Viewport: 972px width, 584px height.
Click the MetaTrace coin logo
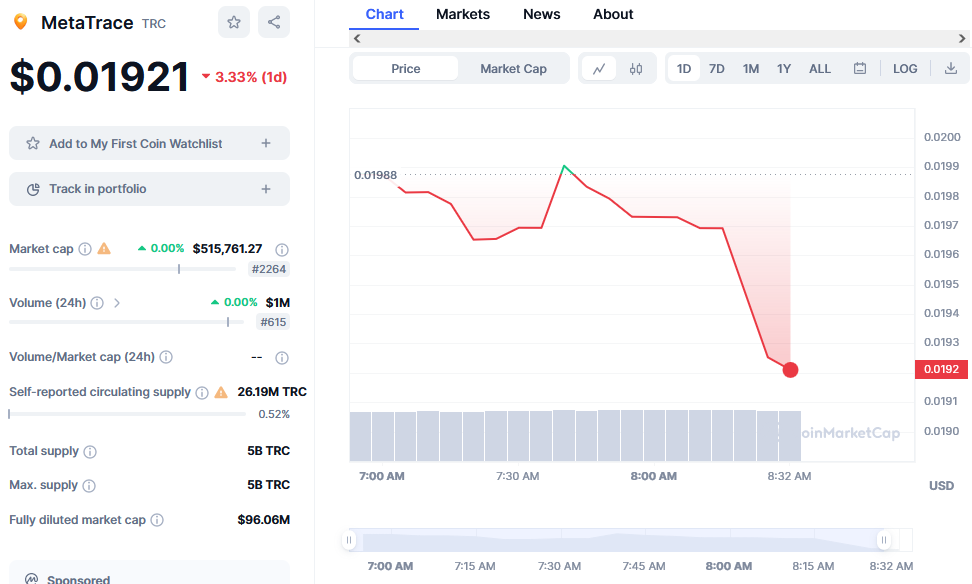20,22
